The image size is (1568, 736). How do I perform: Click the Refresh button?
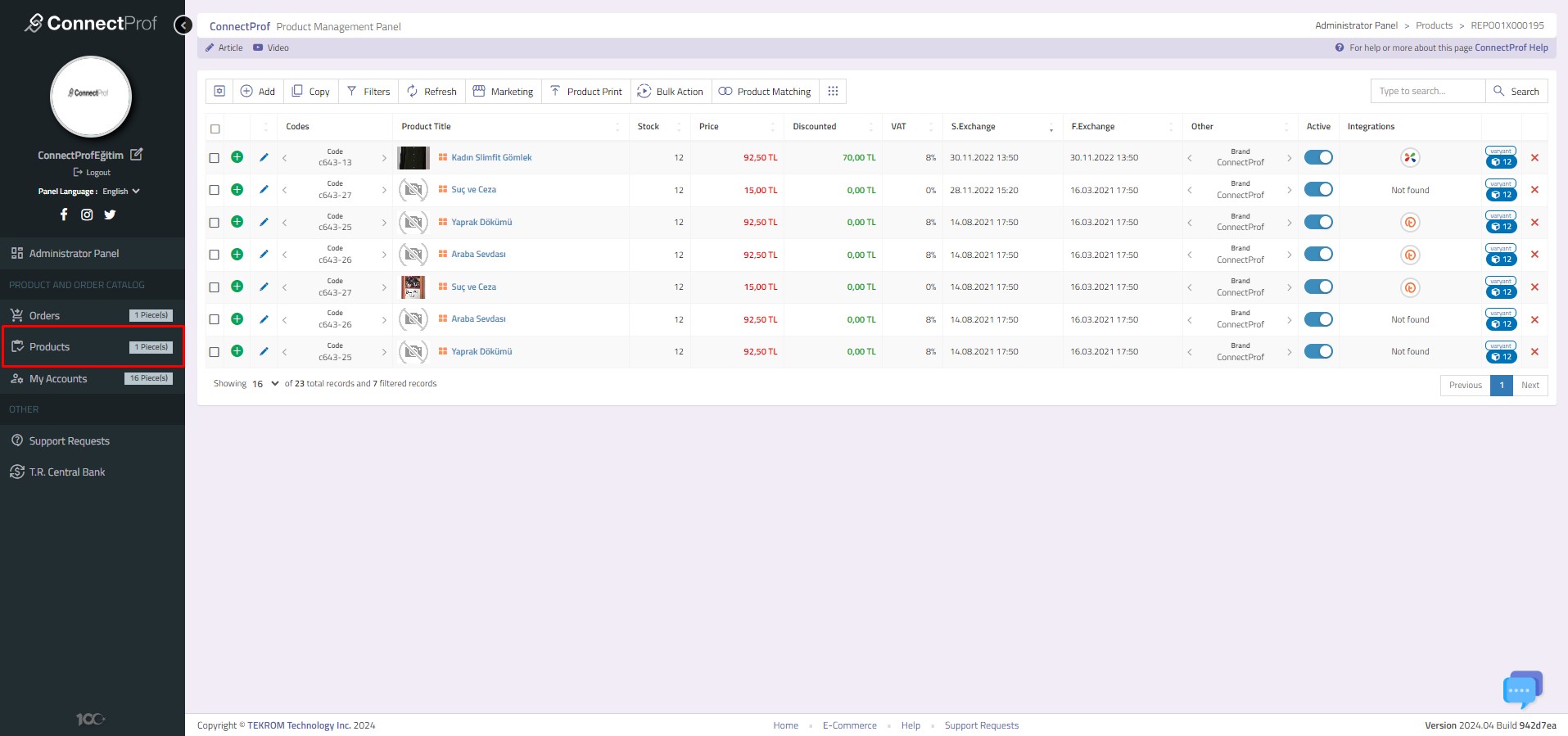(x=432, y=92)
